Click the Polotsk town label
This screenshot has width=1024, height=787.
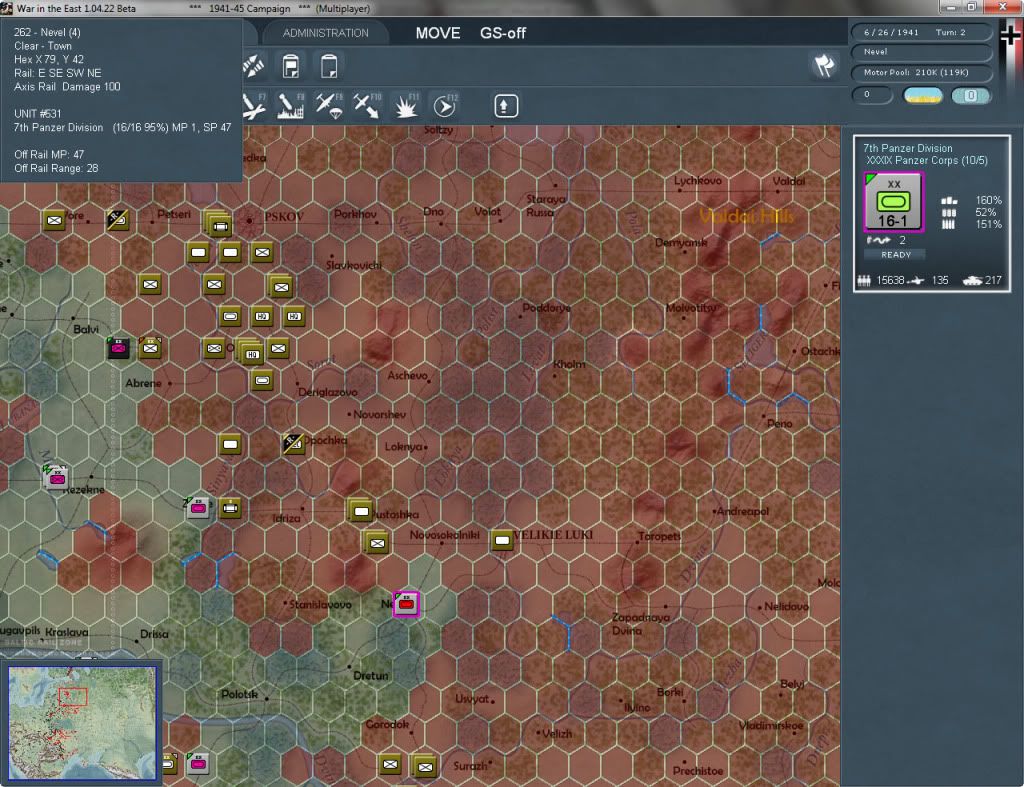click(x=239, y=694)
